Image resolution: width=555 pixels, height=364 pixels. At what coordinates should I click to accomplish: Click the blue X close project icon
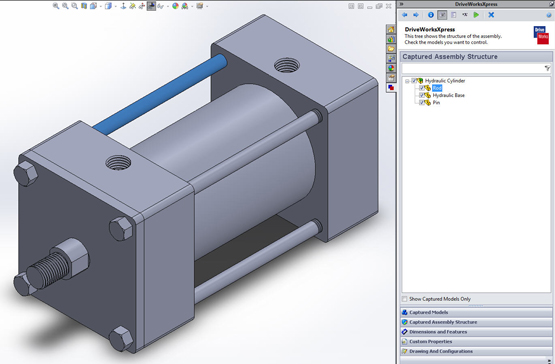point(491,15)
